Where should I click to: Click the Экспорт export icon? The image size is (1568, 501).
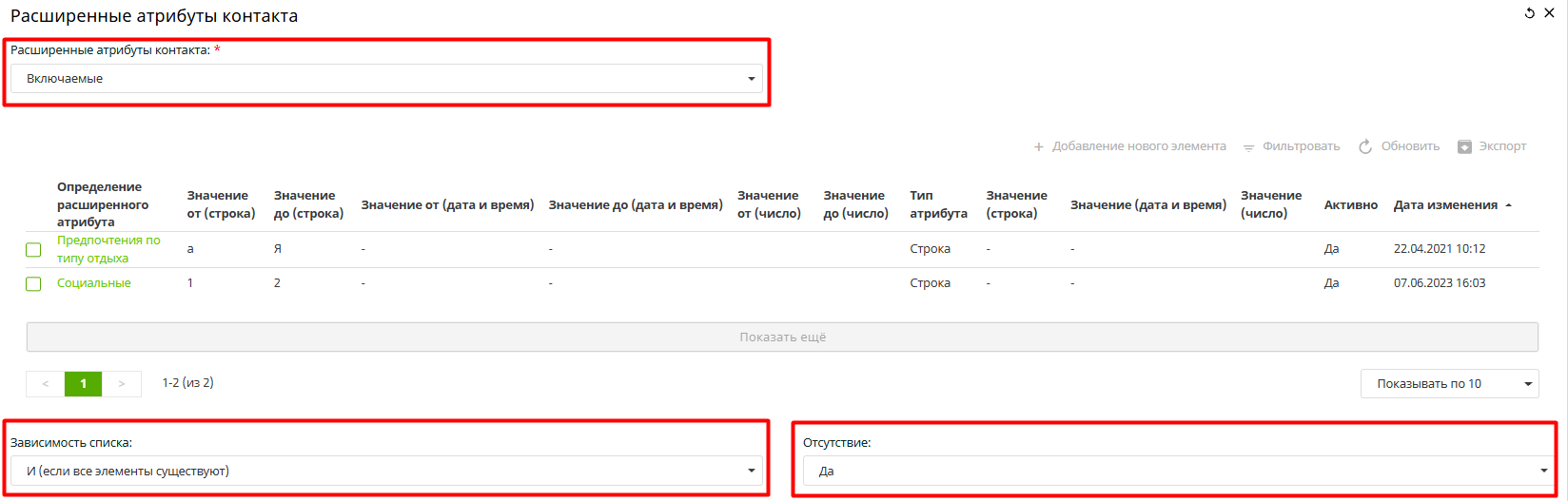(1465, 146)
